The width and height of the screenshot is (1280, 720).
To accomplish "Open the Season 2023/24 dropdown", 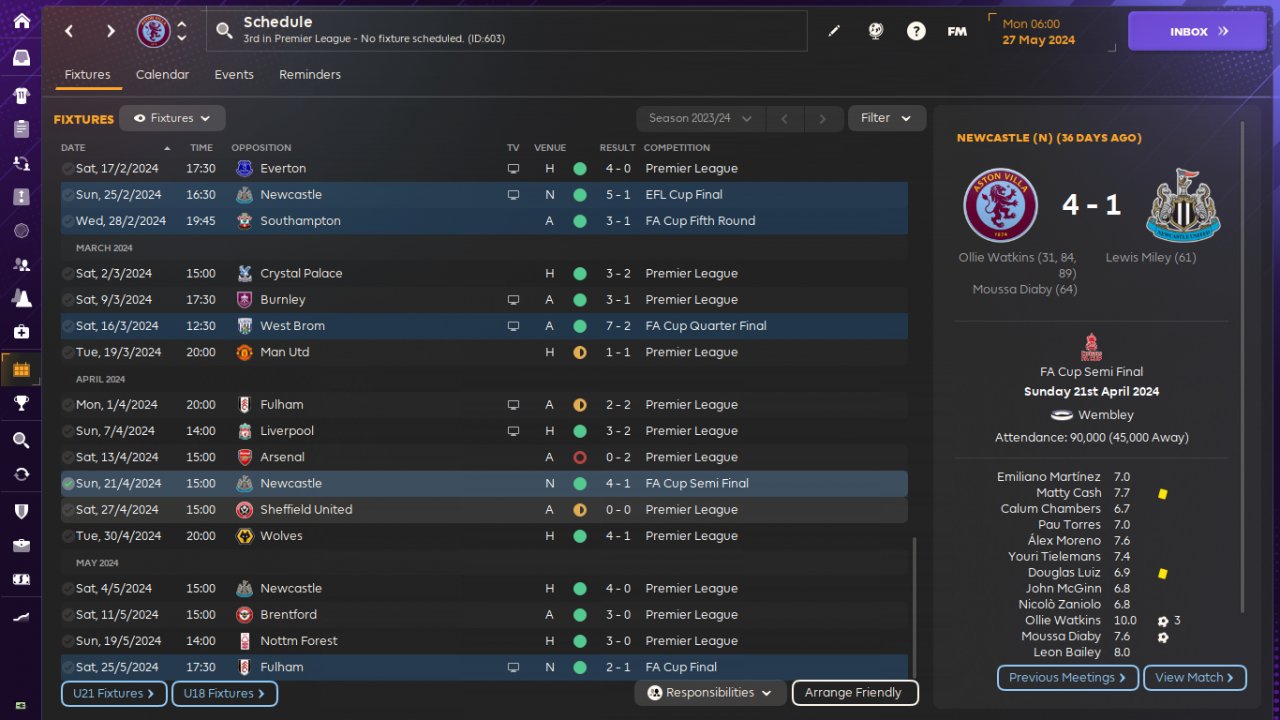I will click(700, 118).
